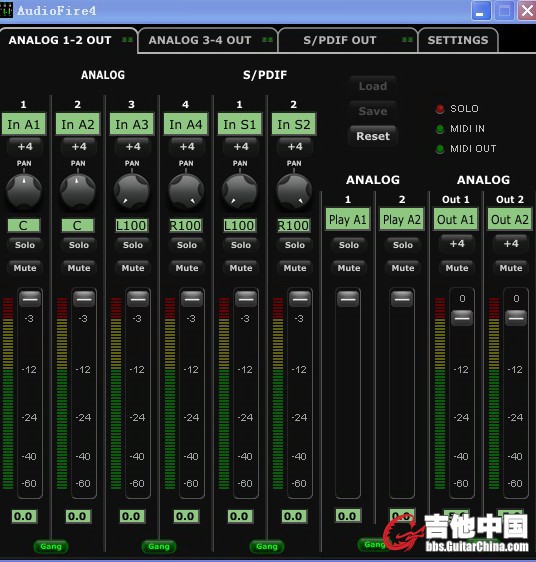Toggle Gang for Analog inputs 1 and 2
Image resolution: width=536 pixels, height=562 pixels.
coord(51,547)
